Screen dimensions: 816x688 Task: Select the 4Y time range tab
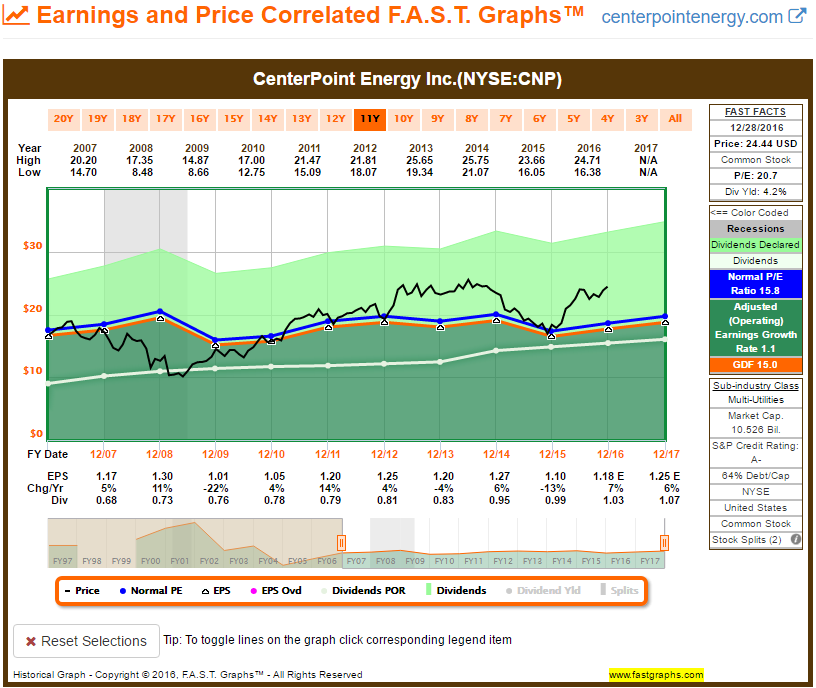[608, 119]
